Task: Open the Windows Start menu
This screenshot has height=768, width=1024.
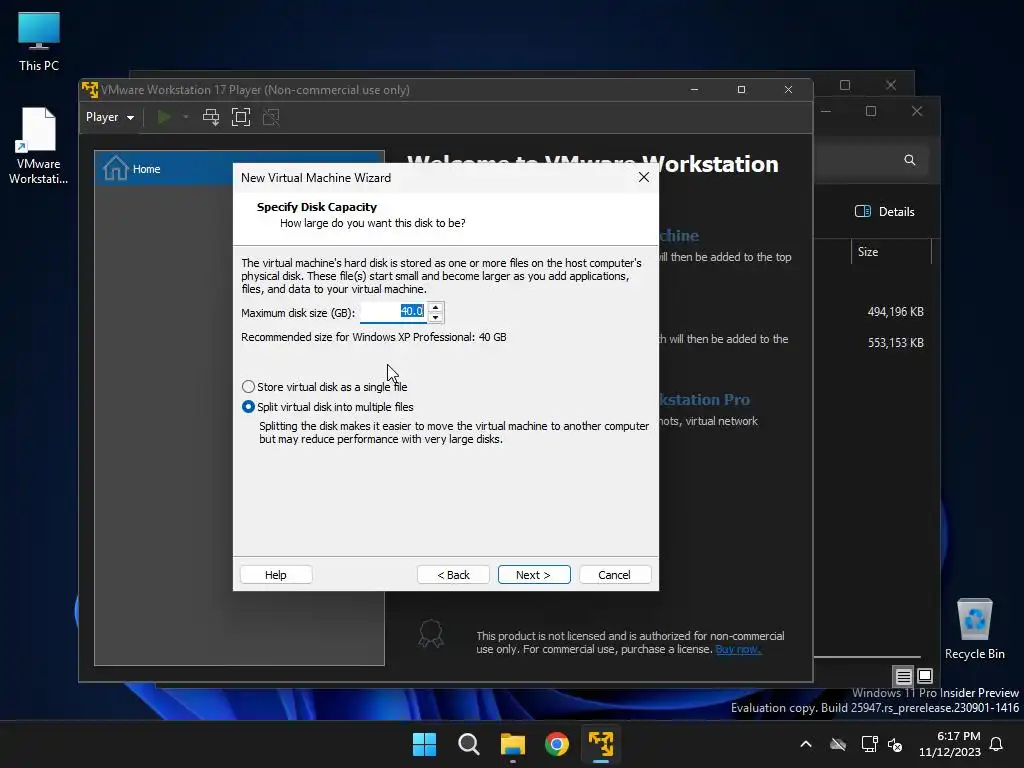Action: point(424,744)
